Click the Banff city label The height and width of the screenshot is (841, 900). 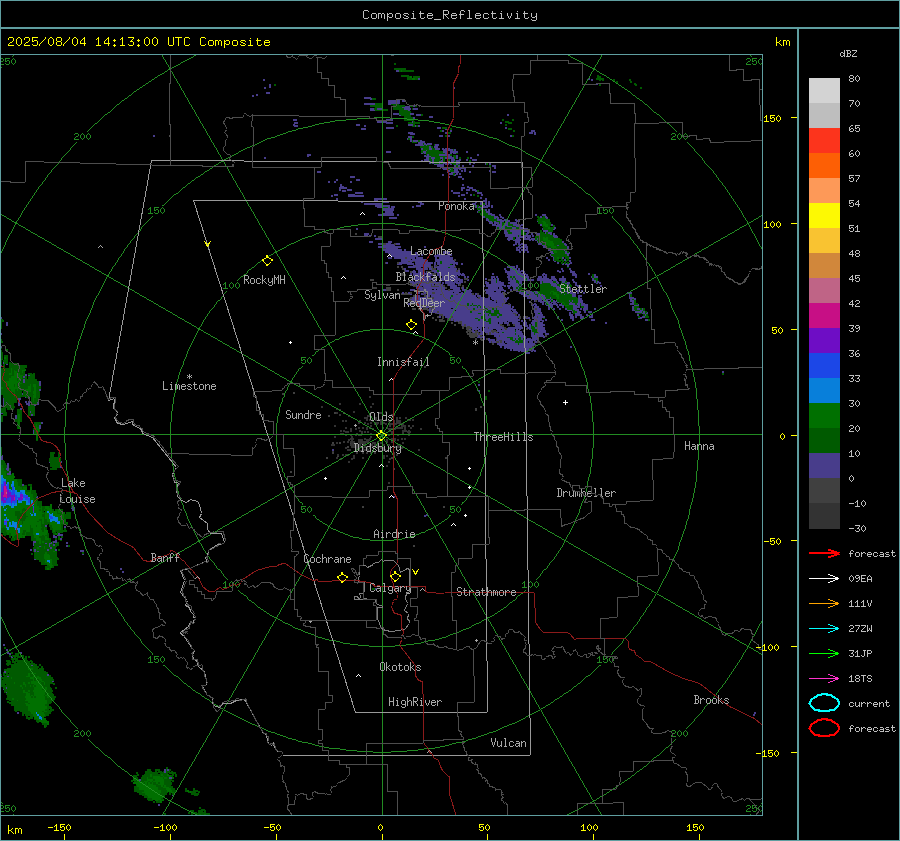[x=165, y=557]
